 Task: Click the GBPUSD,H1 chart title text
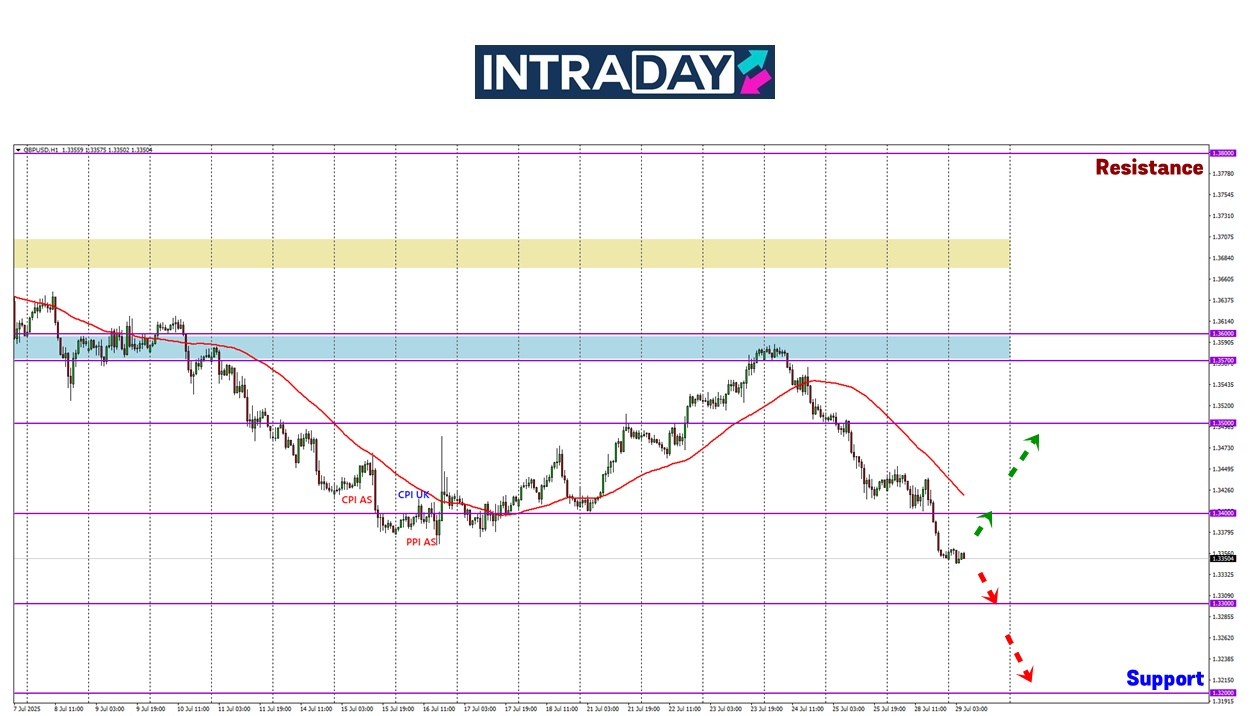40,150
